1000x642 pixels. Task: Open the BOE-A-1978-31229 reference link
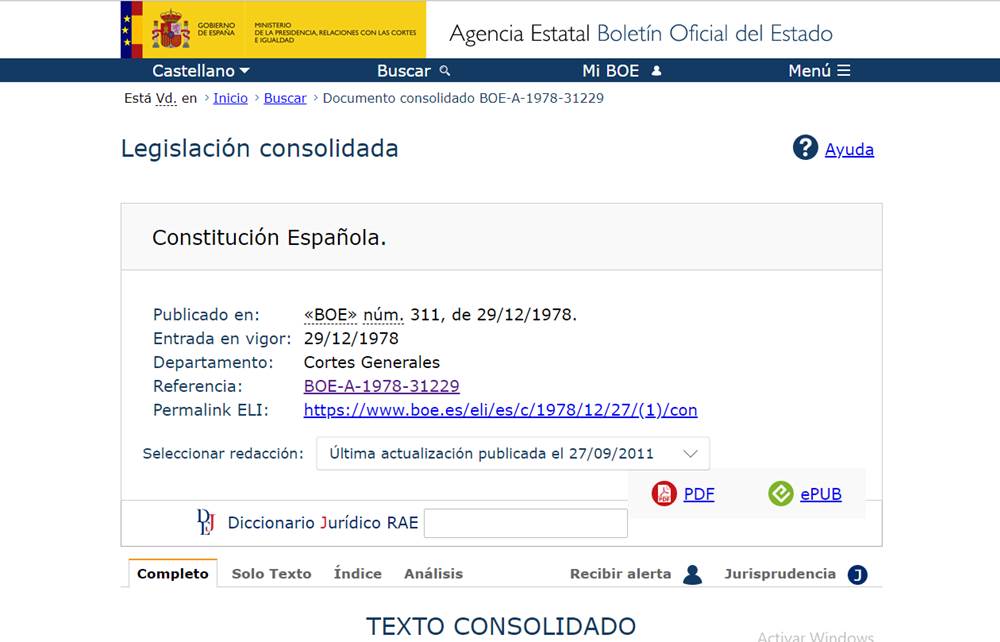[x=381, y=386]
